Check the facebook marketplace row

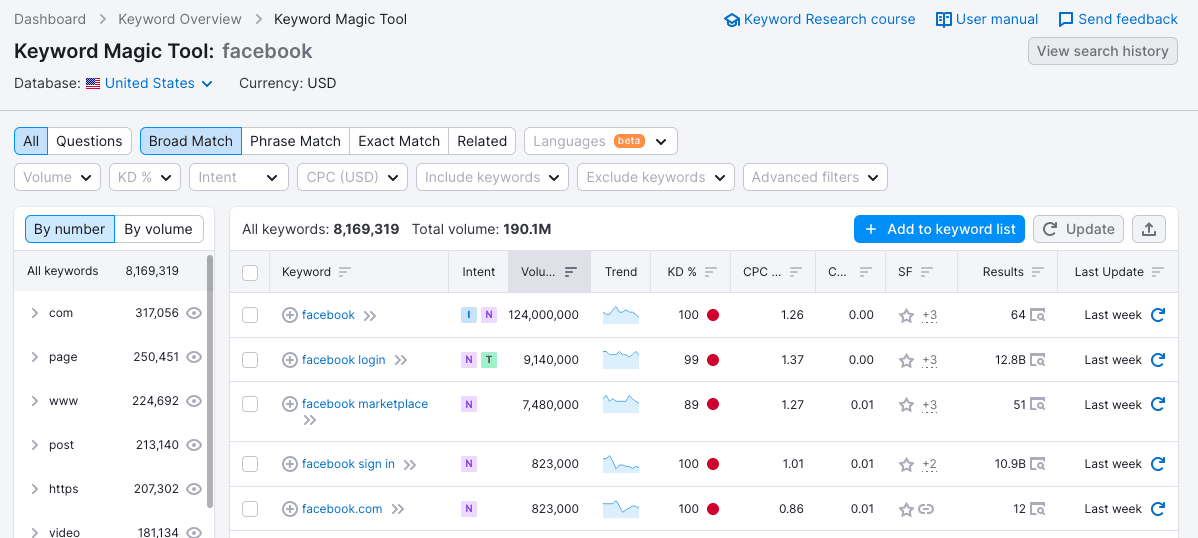pos(250,404)
